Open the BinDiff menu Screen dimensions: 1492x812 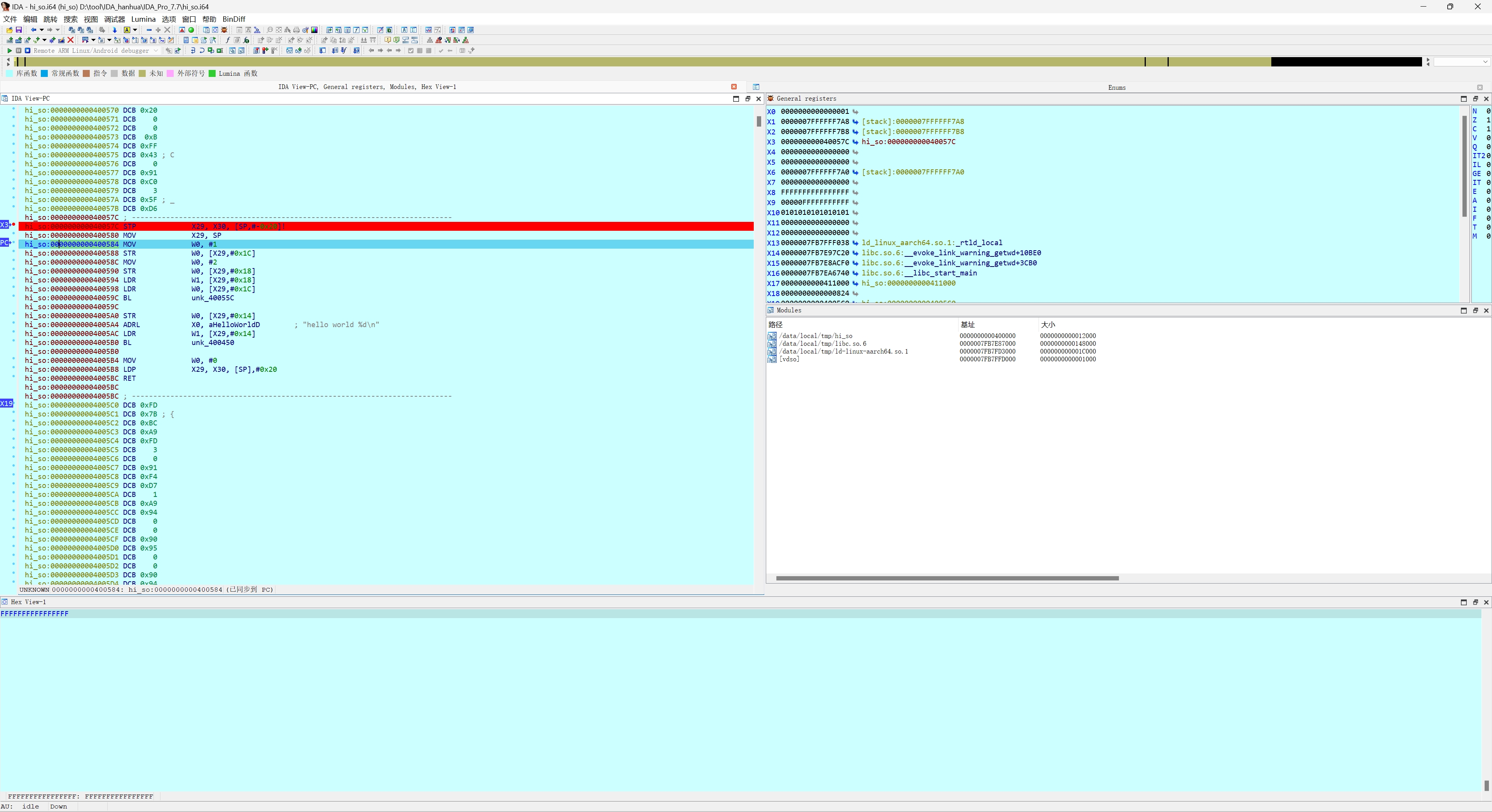coord(234,19)
